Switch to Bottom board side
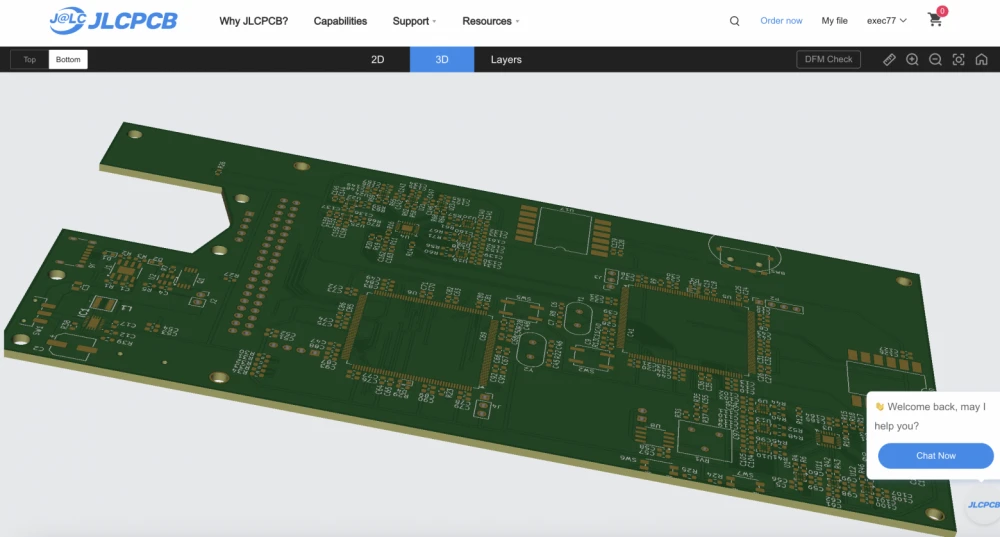Image resolution: width=1000 pixels, height=537 pixels. [68, 60]
